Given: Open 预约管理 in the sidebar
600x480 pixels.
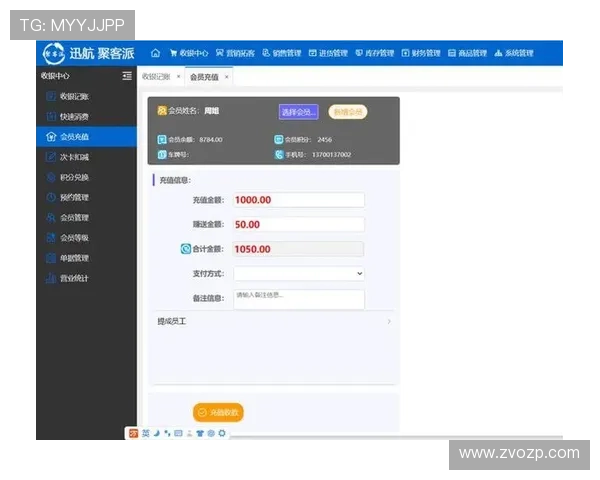Looking at the screenshot, I should [86, 197].
